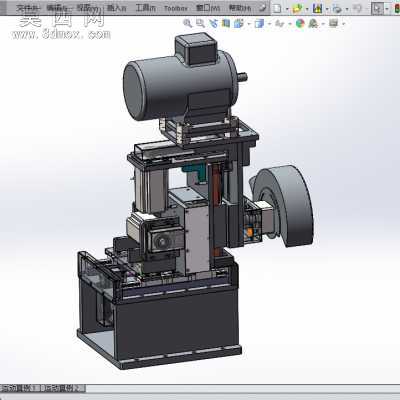The width and height of the screenshot is (400, 400).
Task: Click the Hide/Show Items glasses icon
Action: [x=280, y=23]
